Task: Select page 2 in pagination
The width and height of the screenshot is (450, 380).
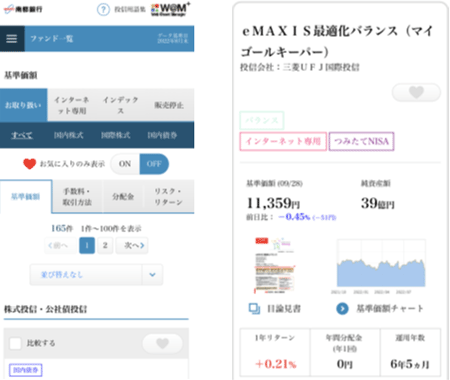Action: click(x=105, y=245)
